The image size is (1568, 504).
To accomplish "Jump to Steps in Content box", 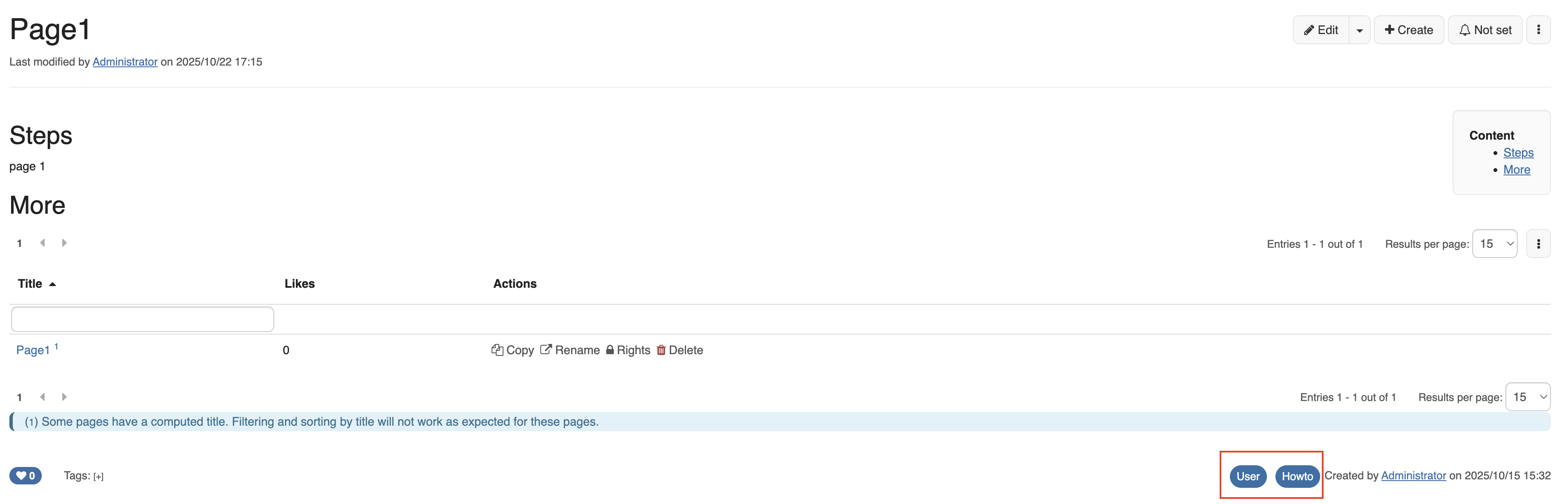I will [1518, 153].
